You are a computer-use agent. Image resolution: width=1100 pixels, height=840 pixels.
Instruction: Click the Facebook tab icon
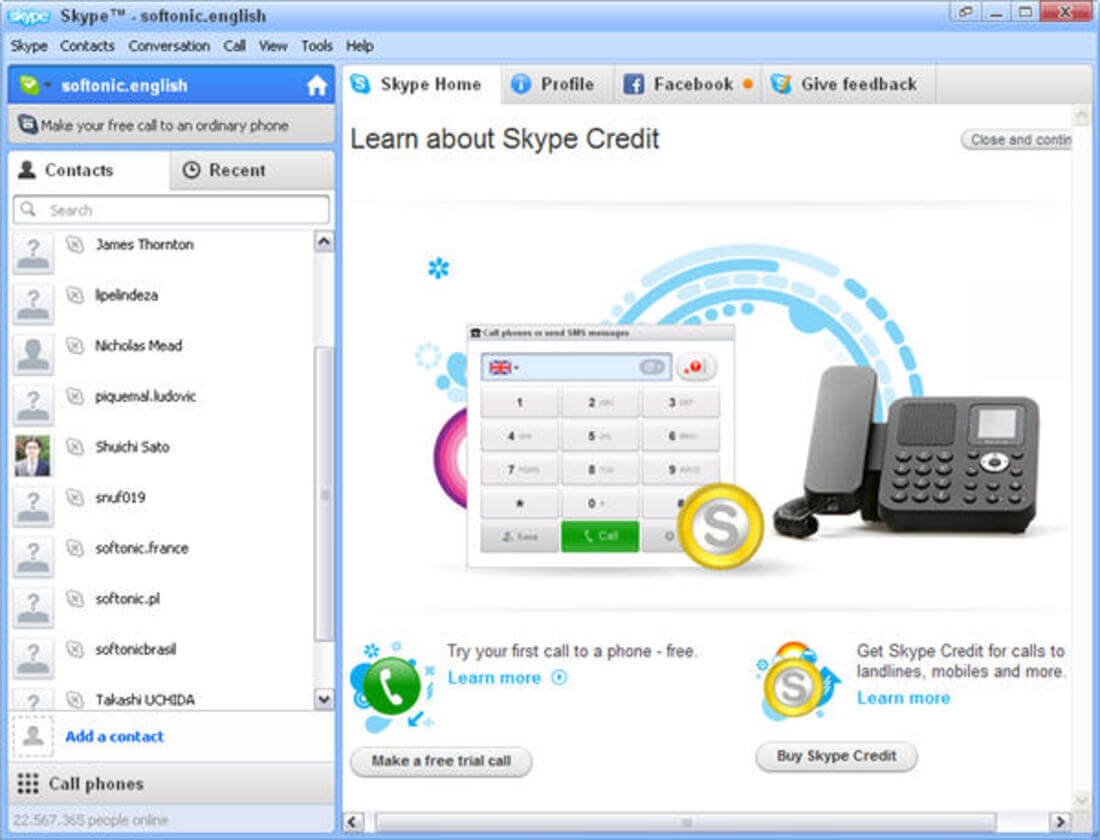point(634,84)
